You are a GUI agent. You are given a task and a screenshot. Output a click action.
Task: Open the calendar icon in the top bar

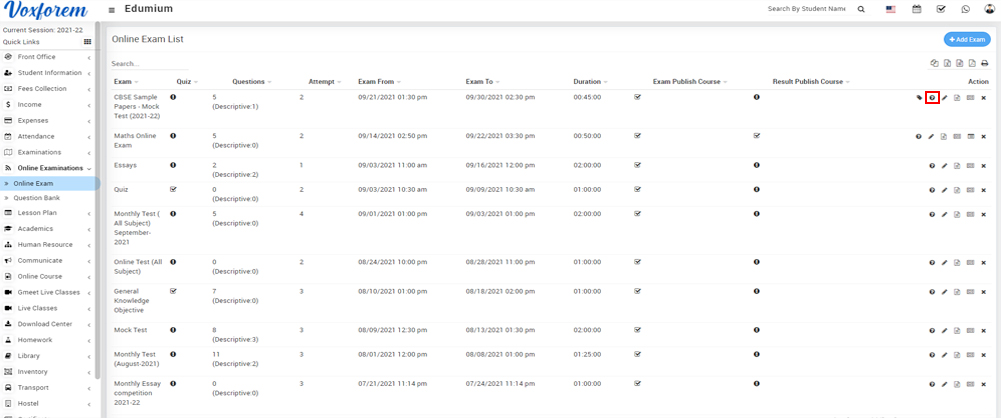click(917, 9)
